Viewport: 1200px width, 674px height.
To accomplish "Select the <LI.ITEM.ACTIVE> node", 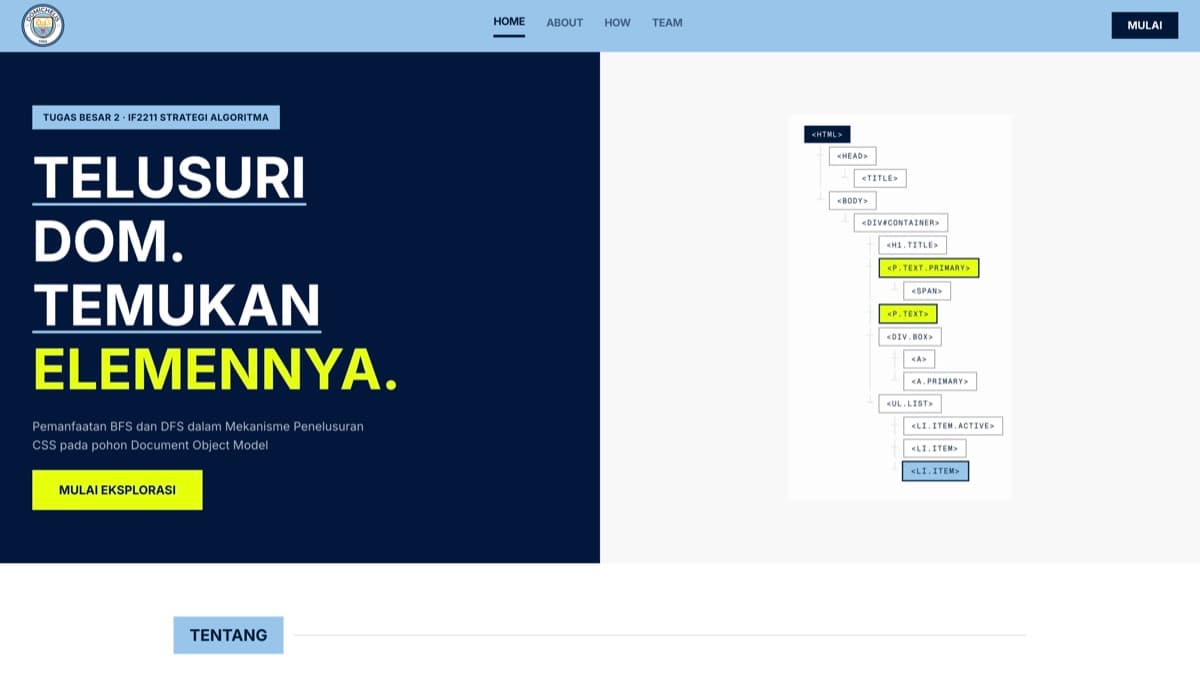I will pyautogui.click(x=953, y=426).
